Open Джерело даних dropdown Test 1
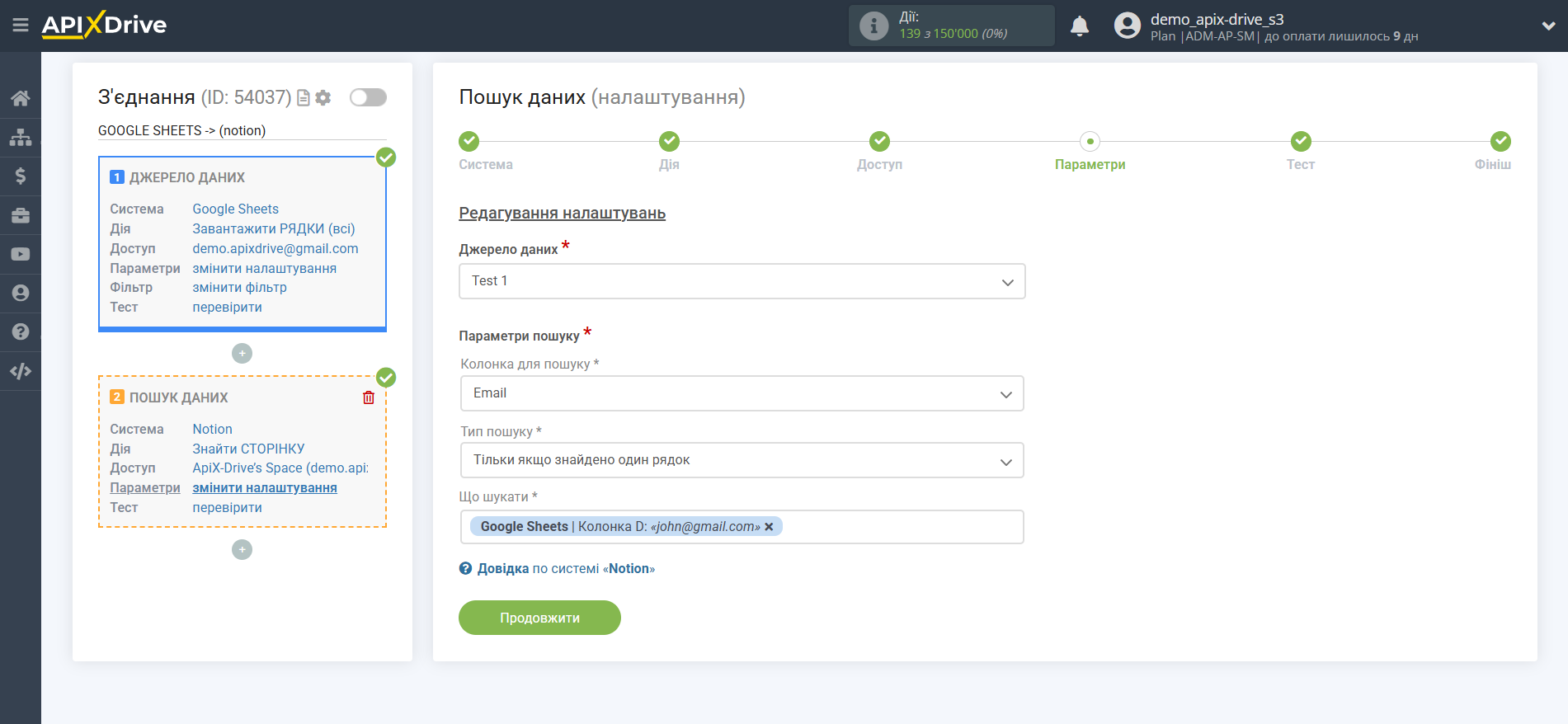The image size is (1568, 724). [742, 281]
